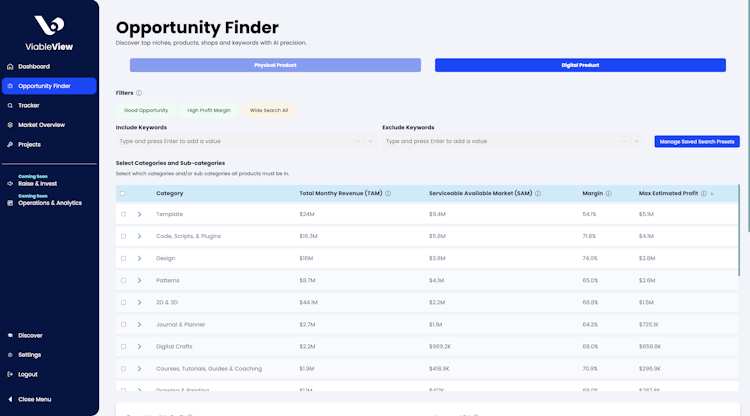Click the Market Overview sidebar icon
The image size is (750, 416).
[x=10, y=125]
